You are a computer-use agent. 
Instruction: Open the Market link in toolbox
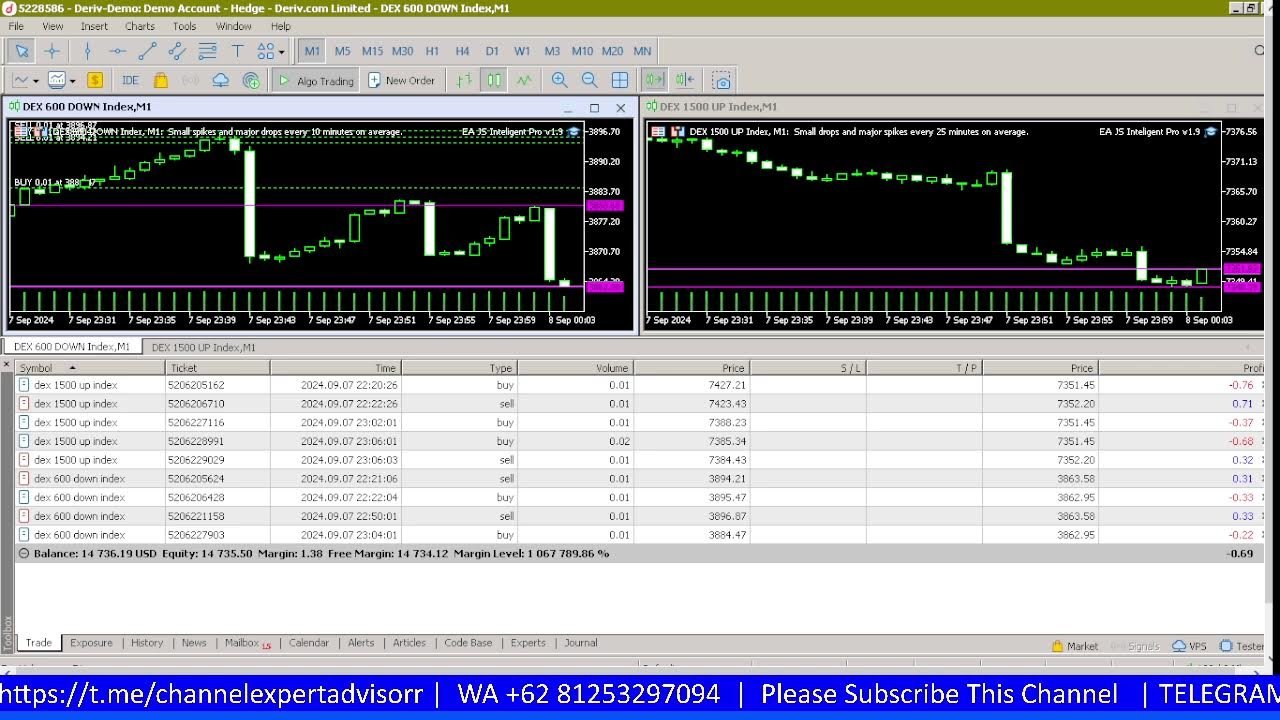(x=1075, y=646)
